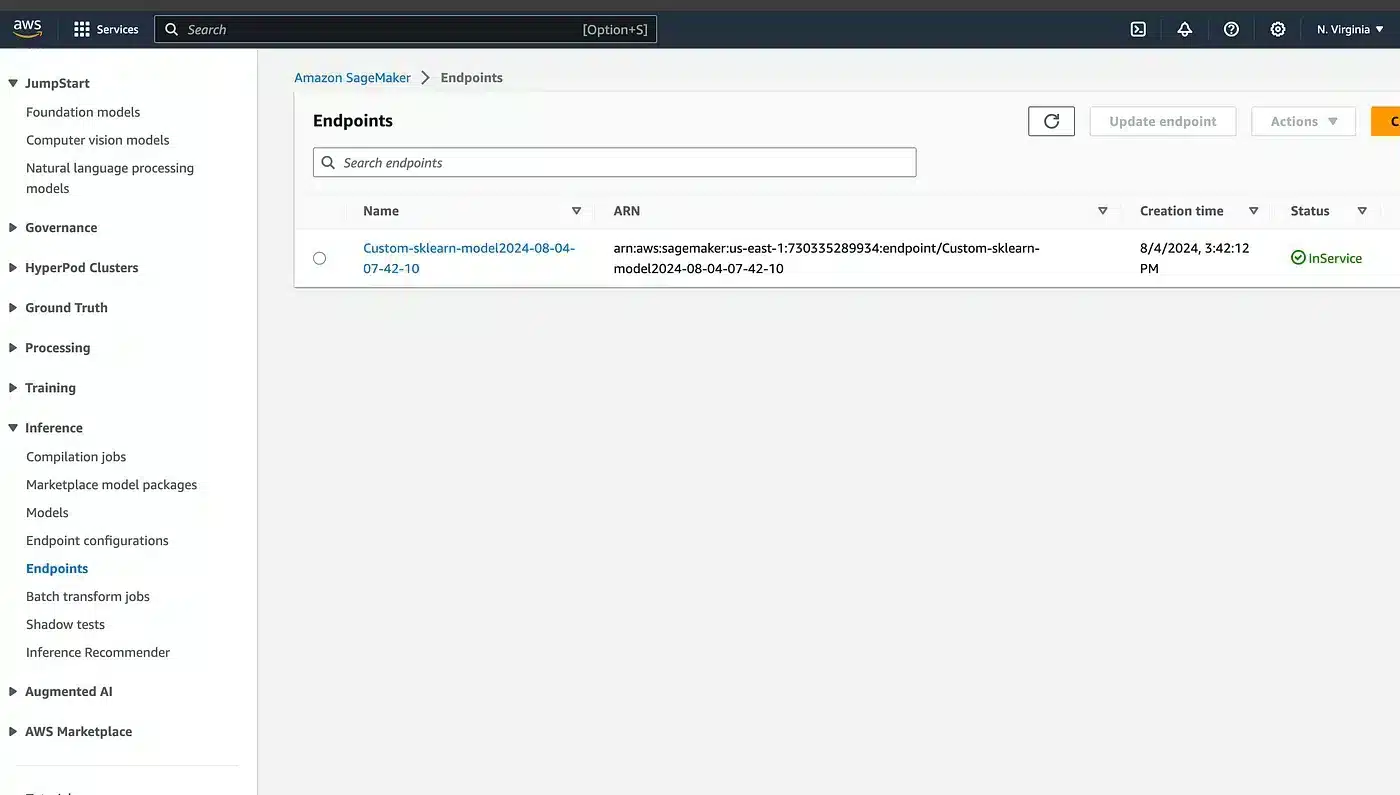Open Foundation models in sidebar
The width and height of the screenshot is (1400, 795).
83,112
